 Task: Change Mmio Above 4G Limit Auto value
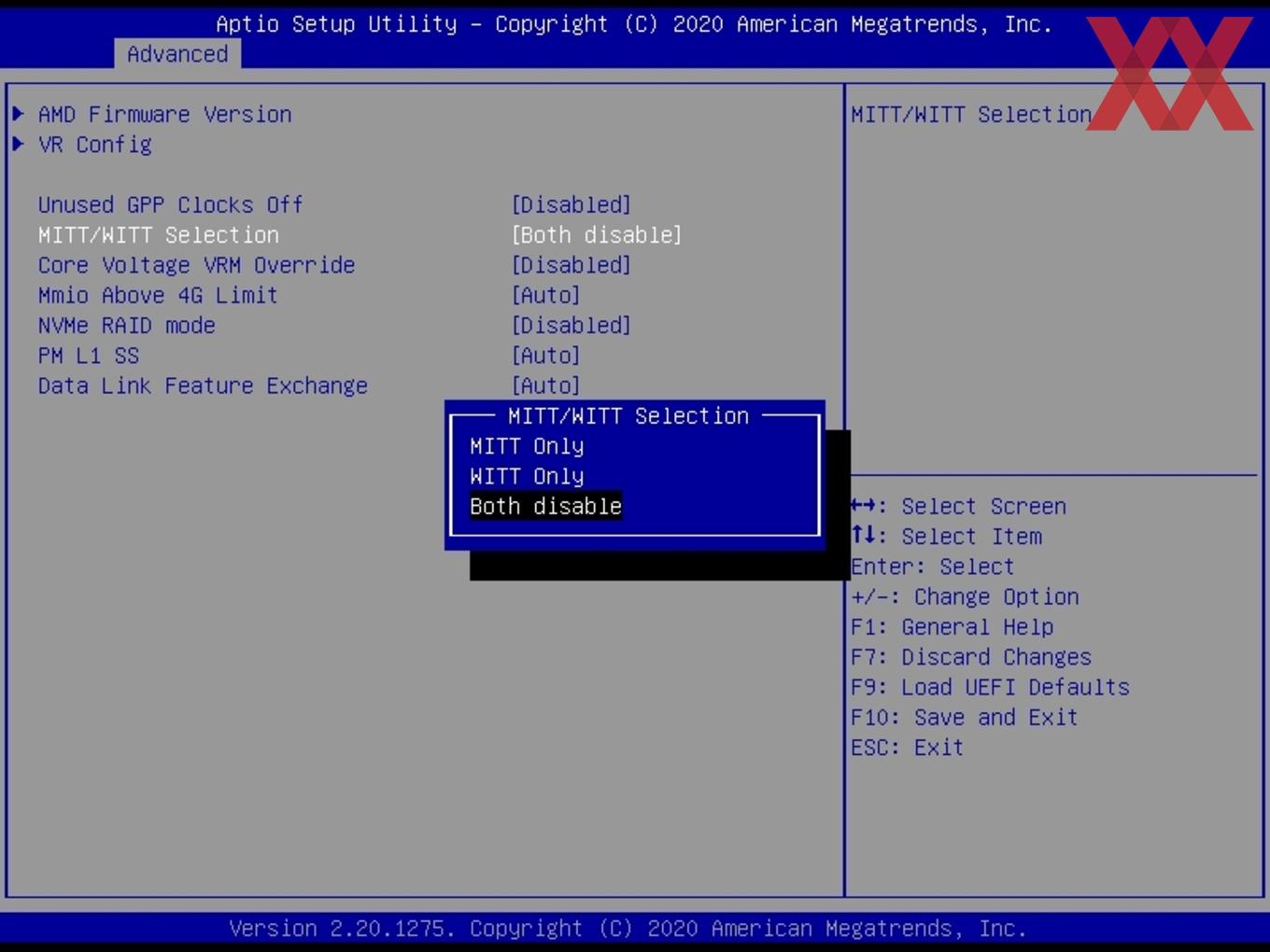pos(546,295)
